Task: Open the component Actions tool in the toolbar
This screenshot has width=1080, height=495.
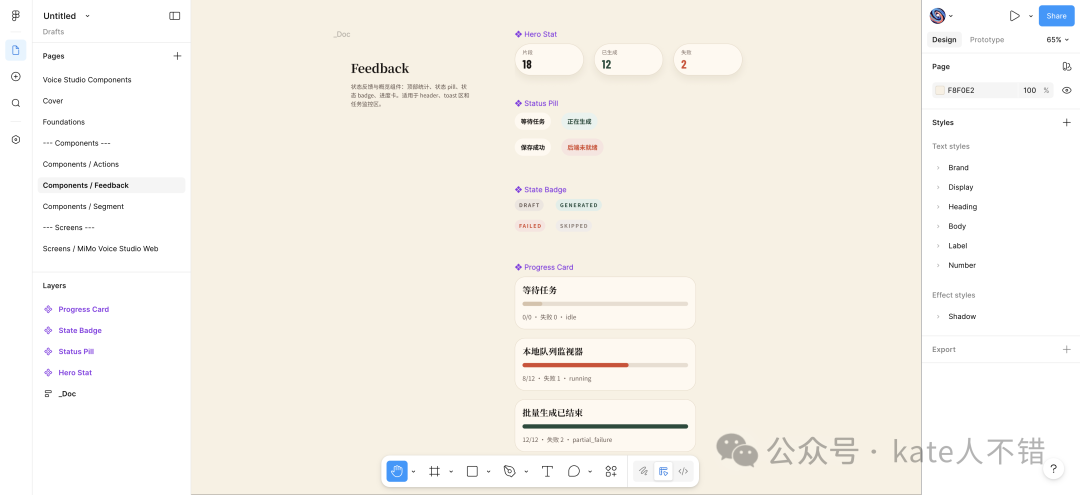Action: (611, 471)
